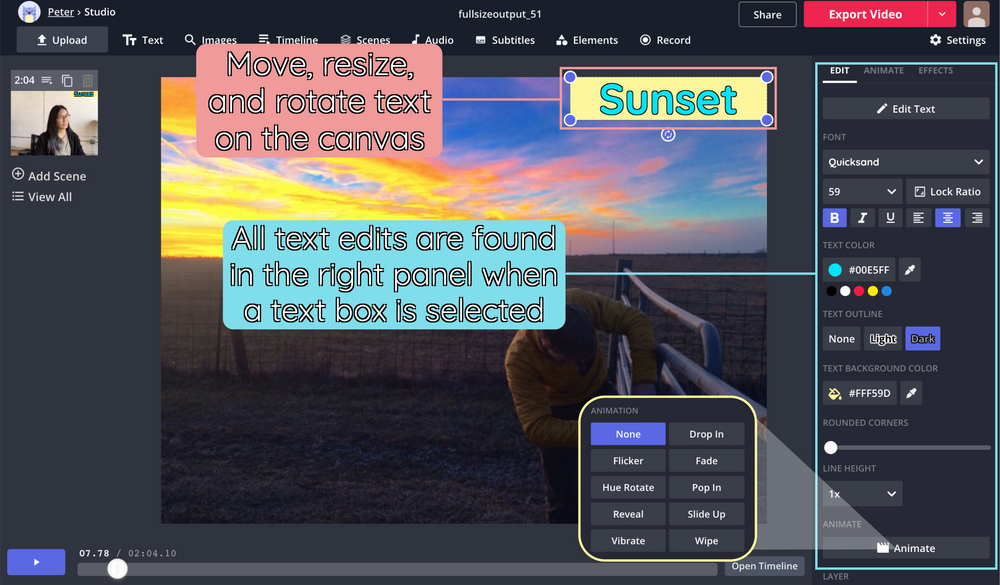Select the red text color swatch

tap(861, 291)
